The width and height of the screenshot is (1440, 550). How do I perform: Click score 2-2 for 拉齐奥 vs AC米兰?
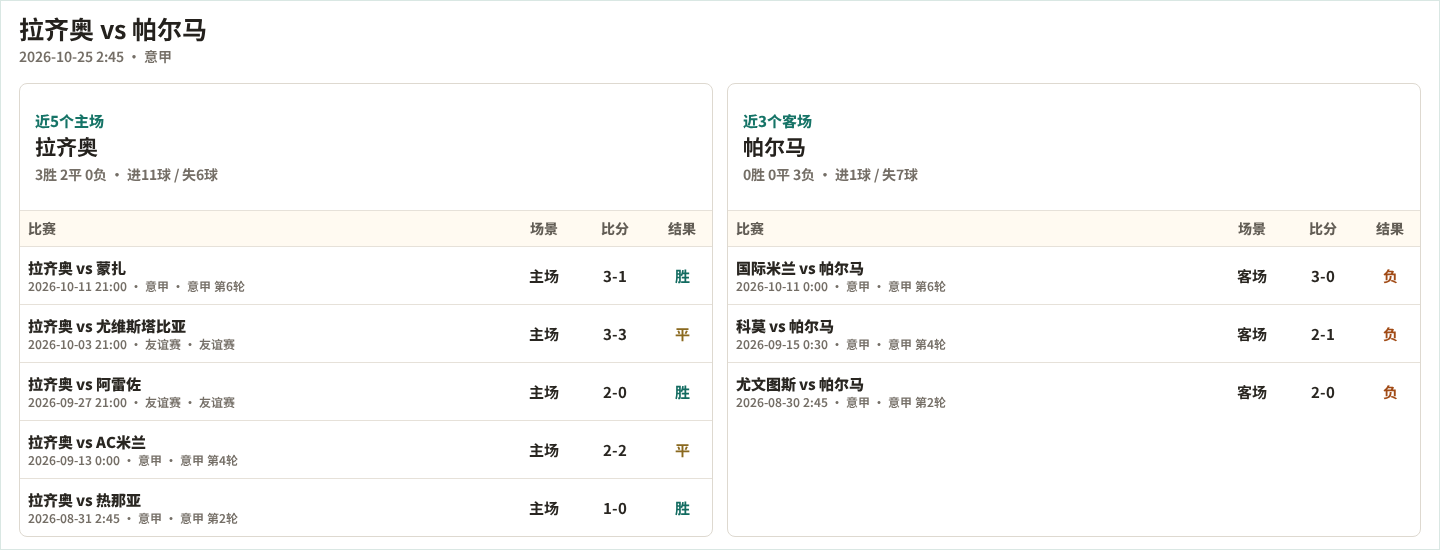(615, 450)
